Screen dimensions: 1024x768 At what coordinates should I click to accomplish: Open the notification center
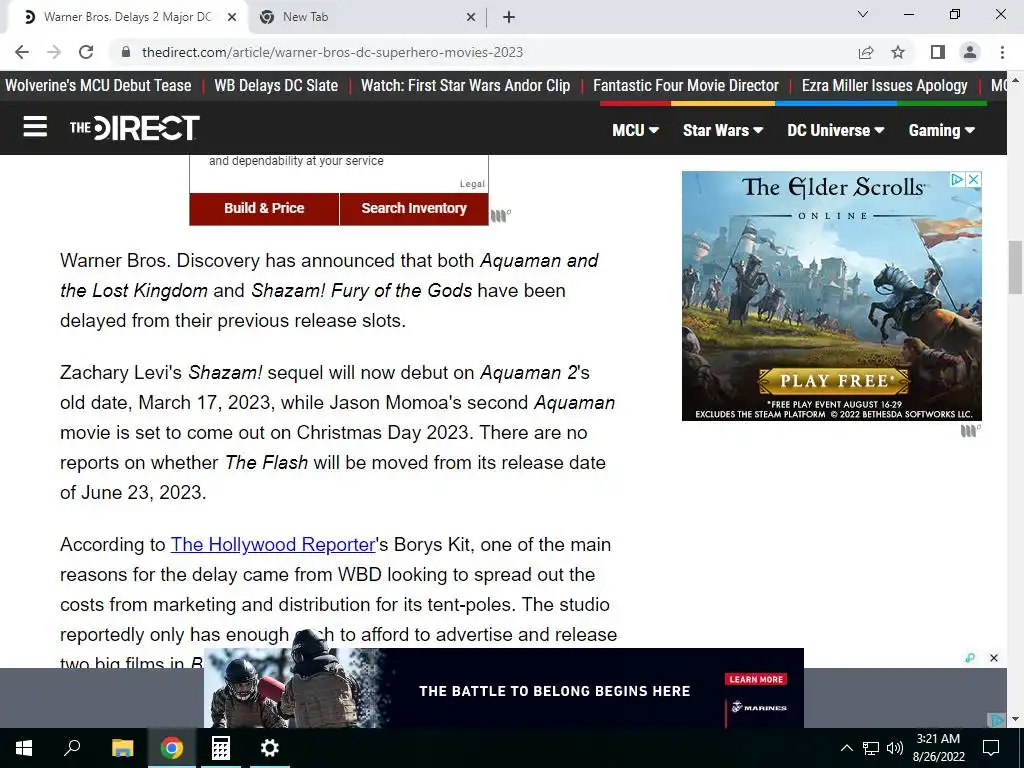(x=991, y=748)
